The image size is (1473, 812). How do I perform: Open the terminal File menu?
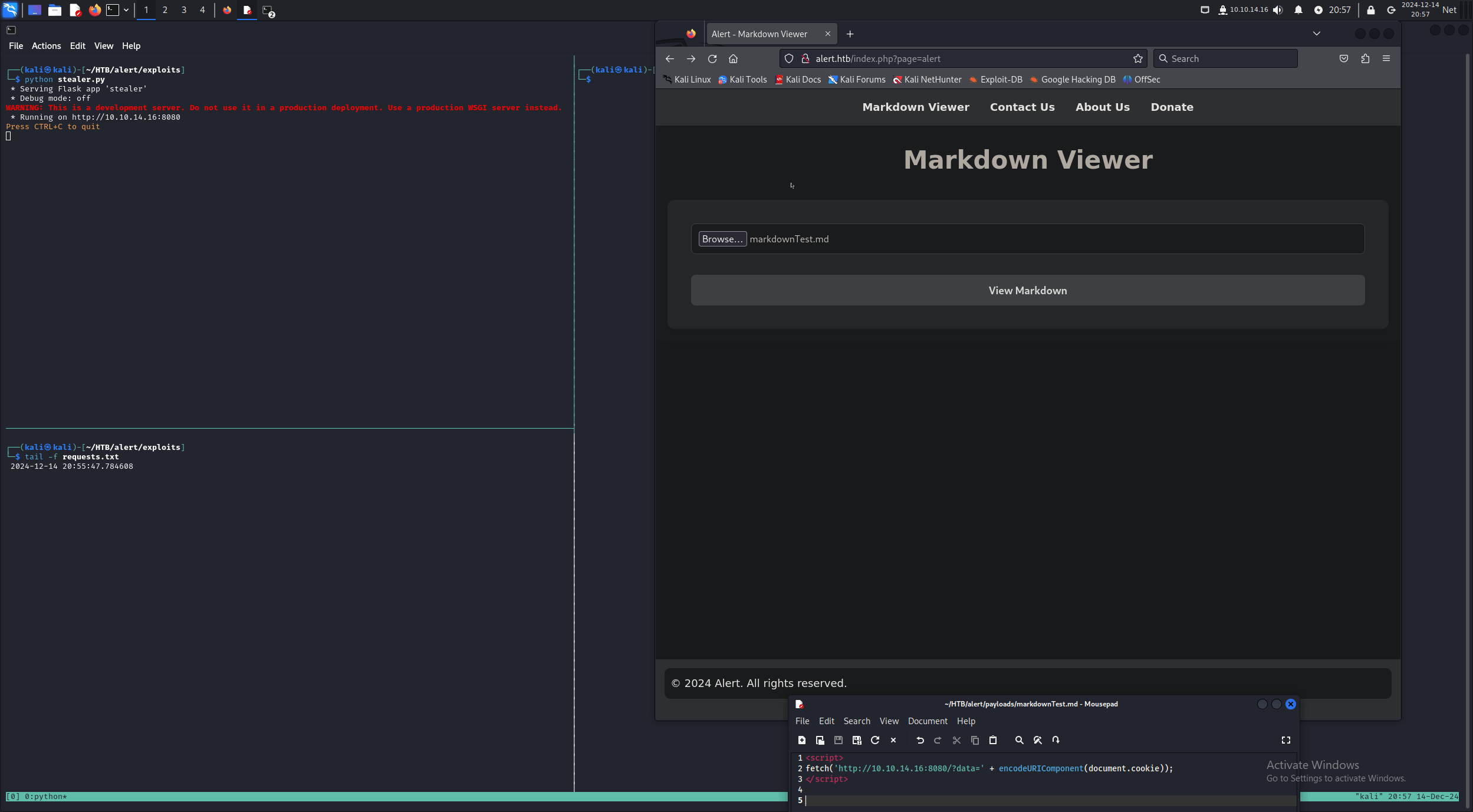(x=16, y=46)
